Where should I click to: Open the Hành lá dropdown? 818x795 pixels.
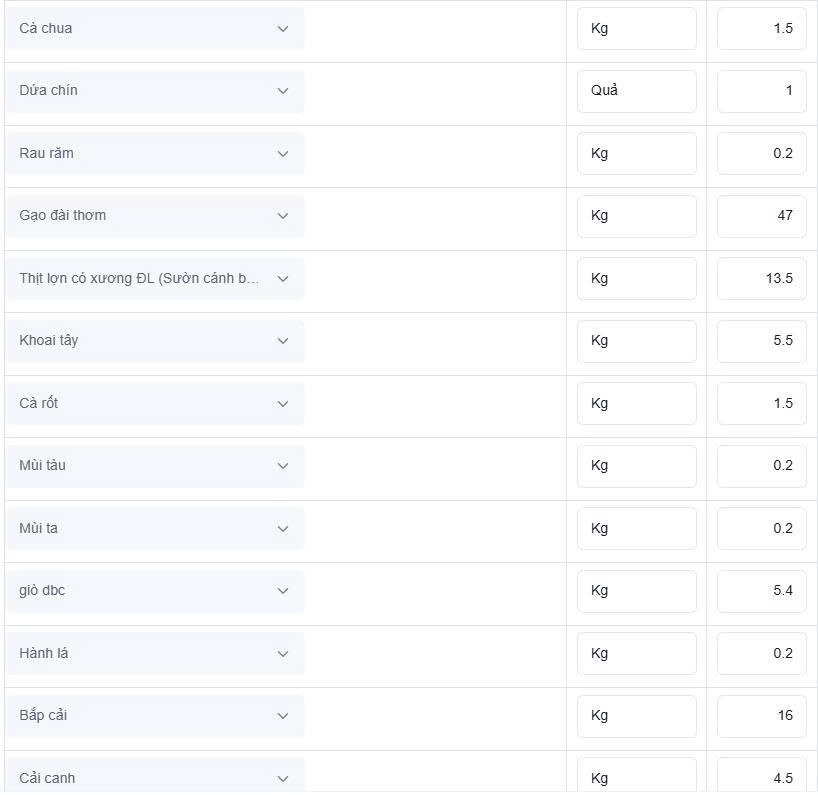155,654
